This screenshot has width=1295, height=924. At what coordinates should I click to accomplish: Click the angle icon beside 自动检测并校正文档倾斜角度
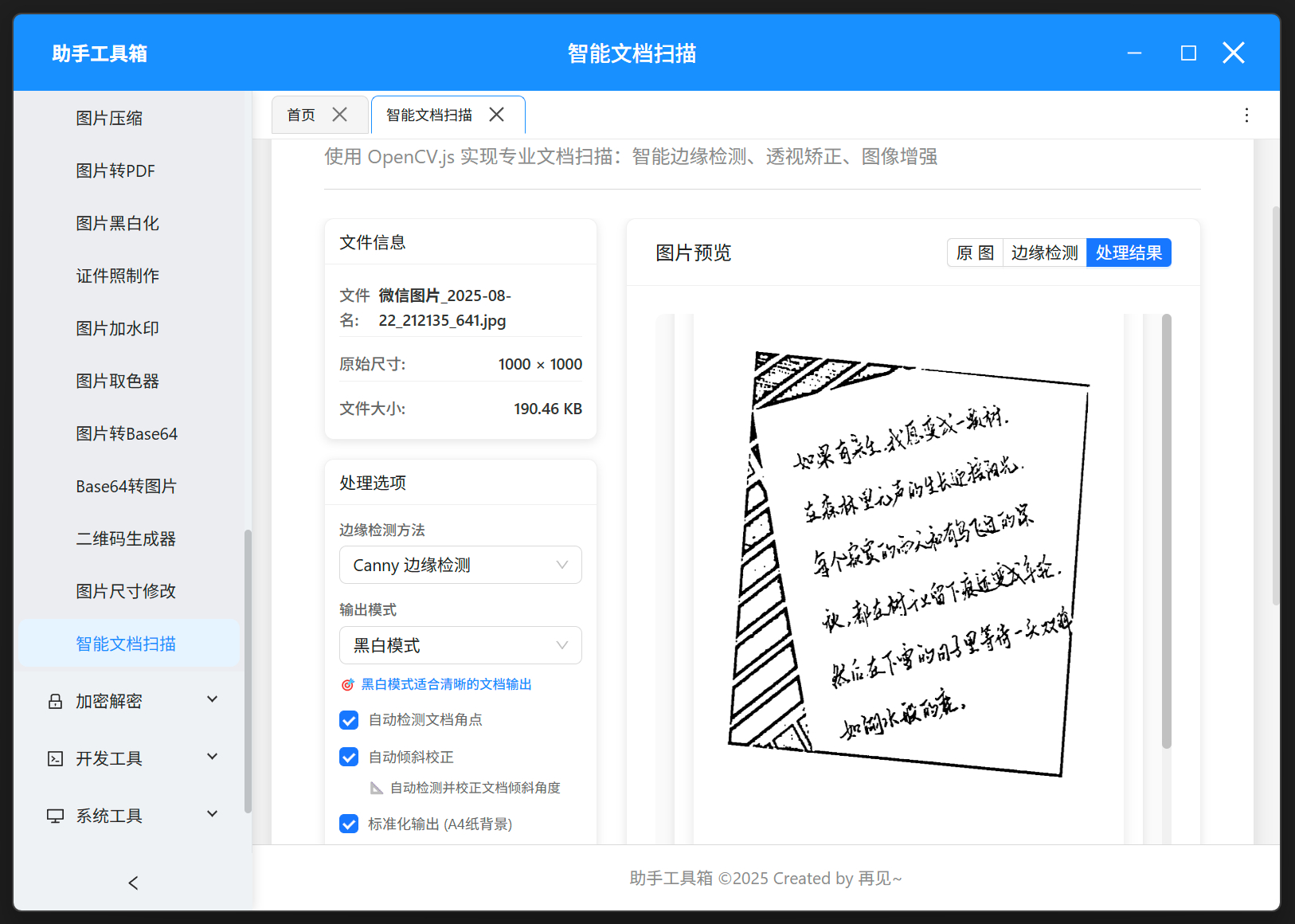click(x=377, y=788)
